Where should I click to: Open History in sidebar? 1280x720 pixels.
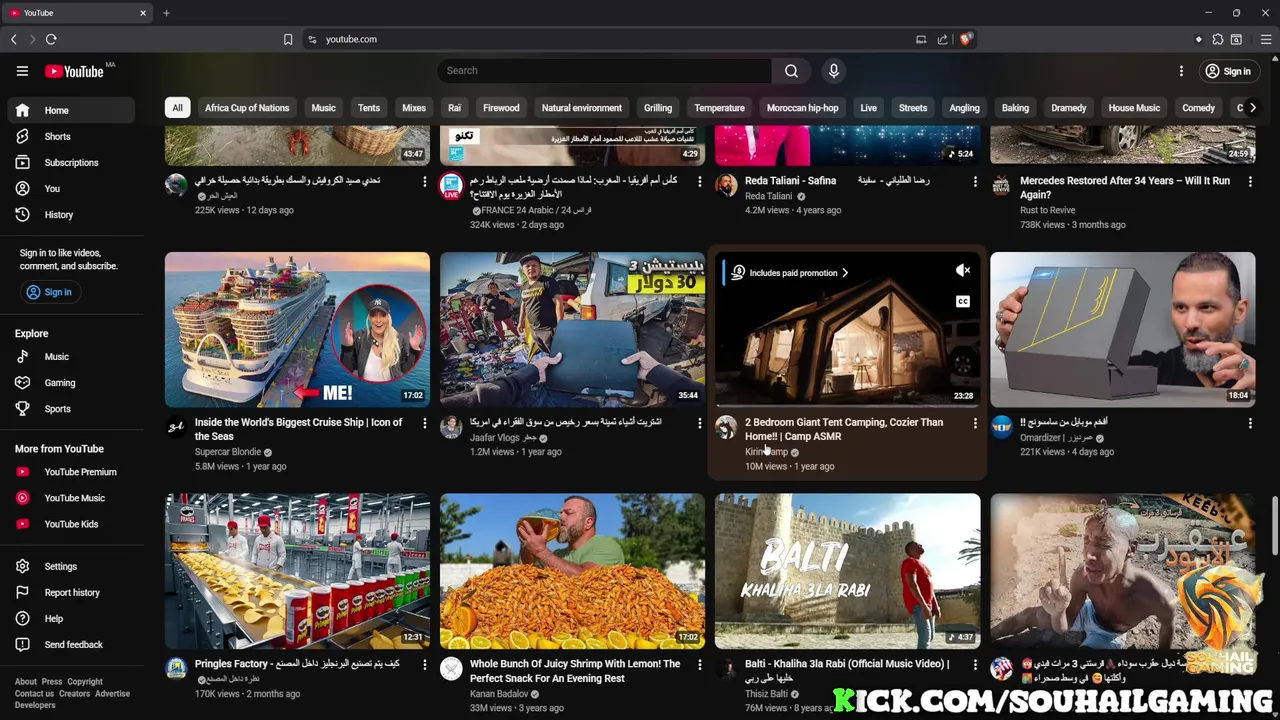(71, 214)
